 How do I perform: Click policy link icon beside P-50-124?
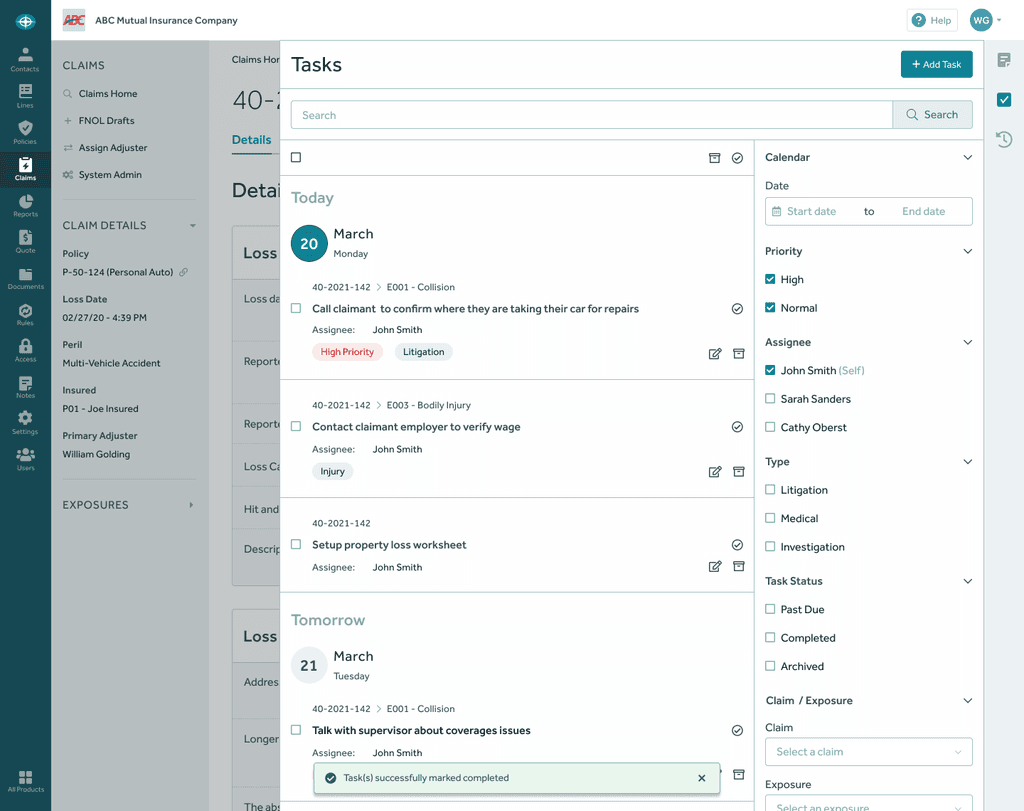(x=184, y=272)
